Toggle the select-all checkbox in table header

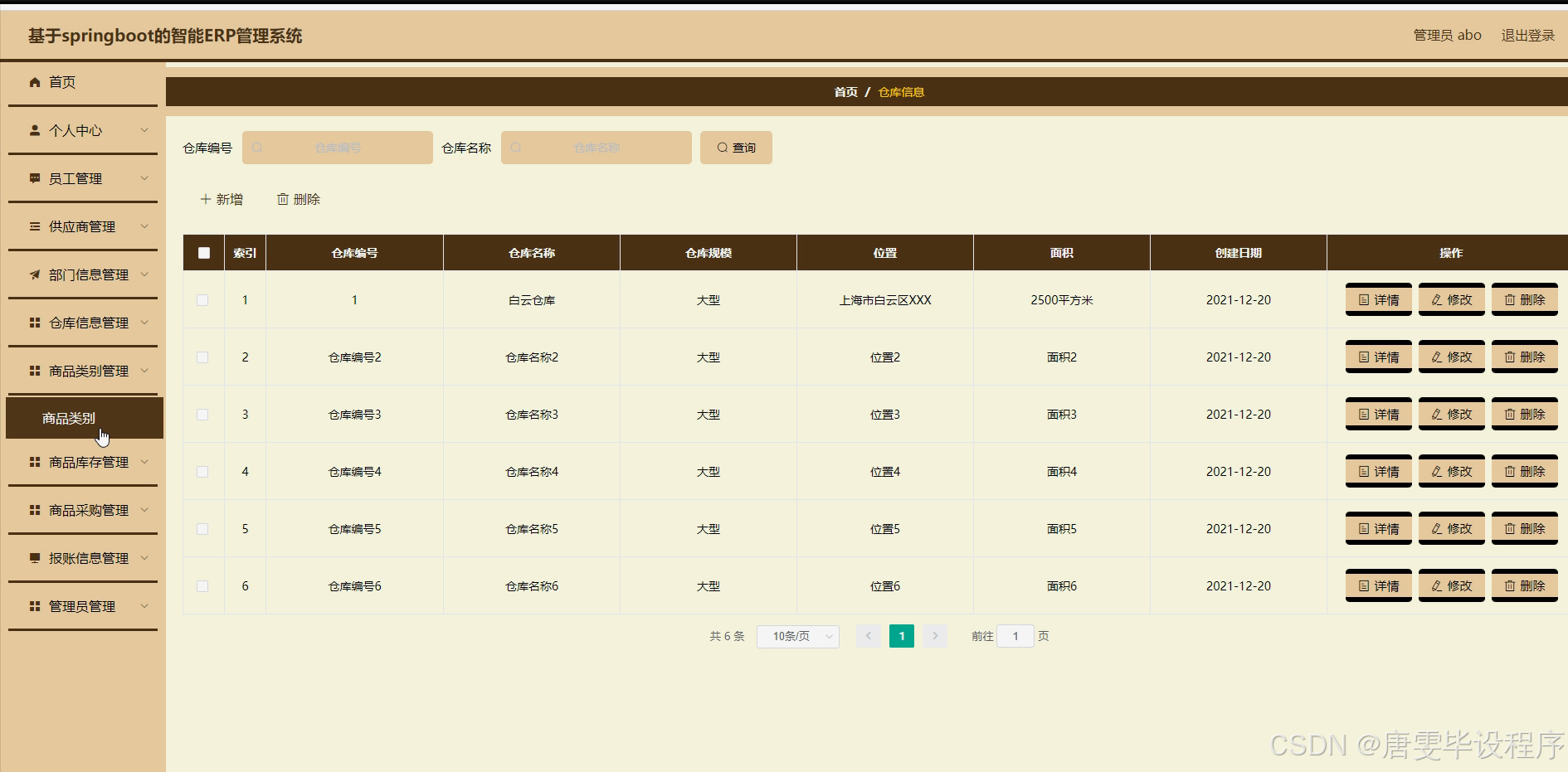tap(204, 253)
